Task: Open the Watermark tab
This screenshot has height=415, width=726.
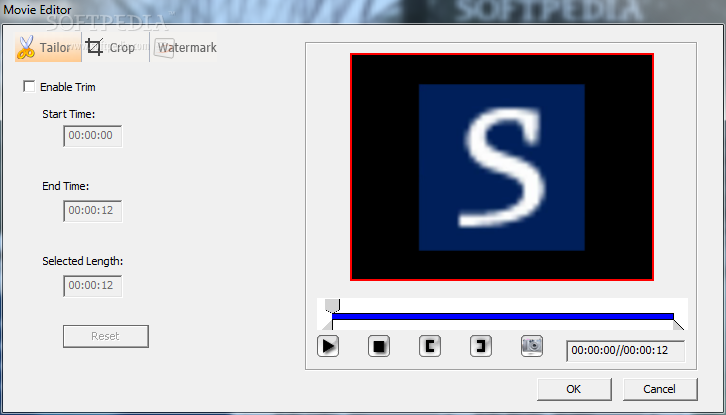Action: tap(184, 47)
